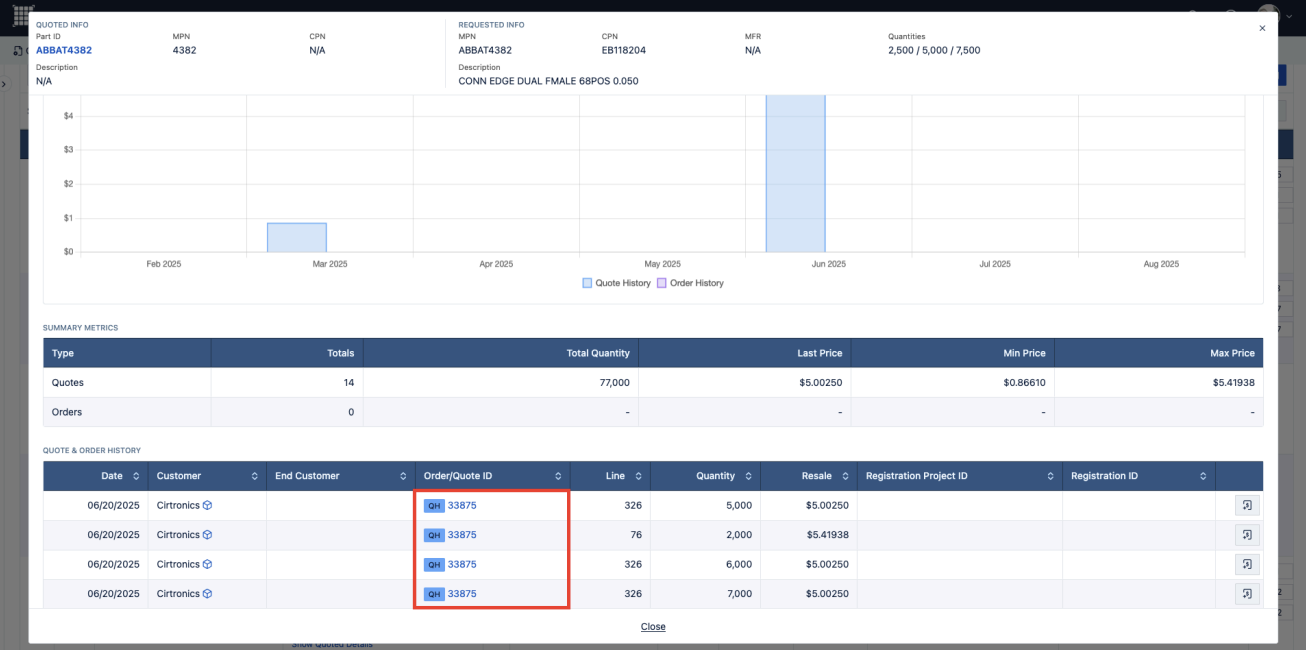
Task: Select the March 2025 quote history bar
Action: point(297,238)
